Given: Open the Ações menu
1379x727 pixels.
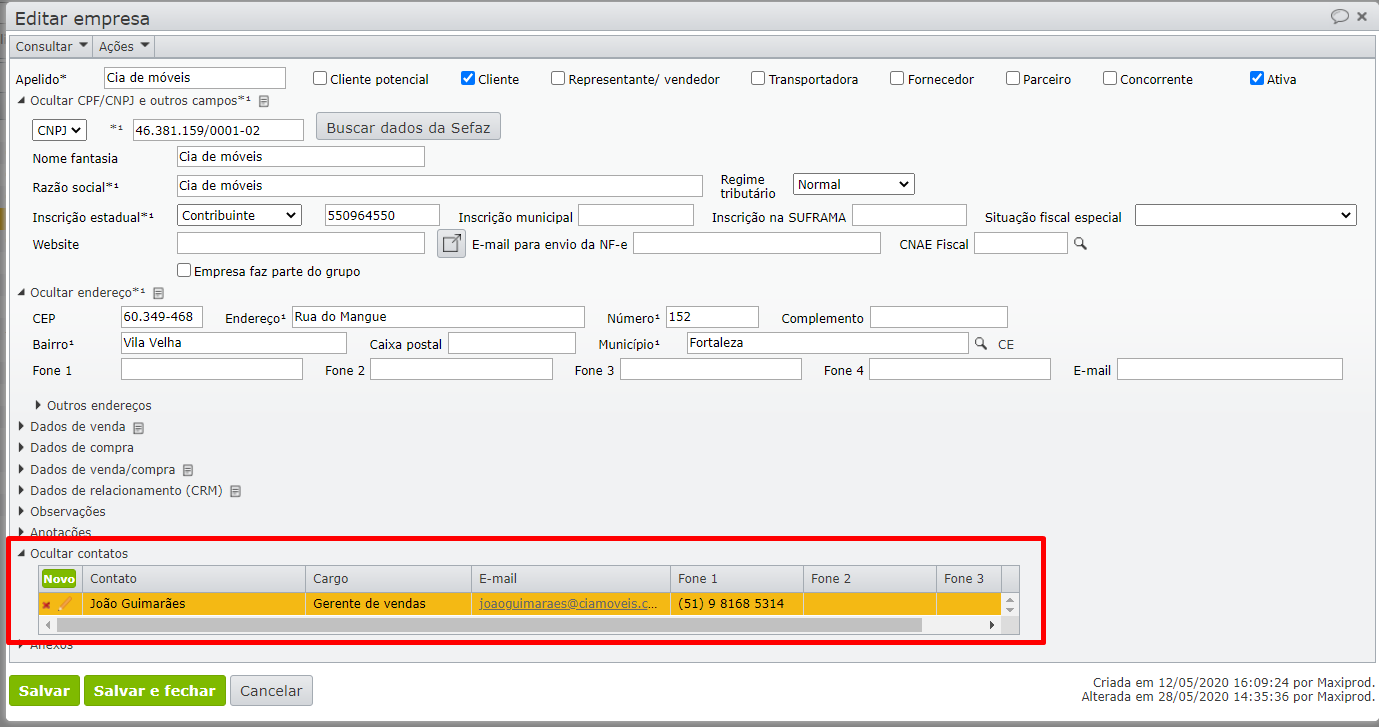Looking at the screenshot, I should click(x=122, y=46).
